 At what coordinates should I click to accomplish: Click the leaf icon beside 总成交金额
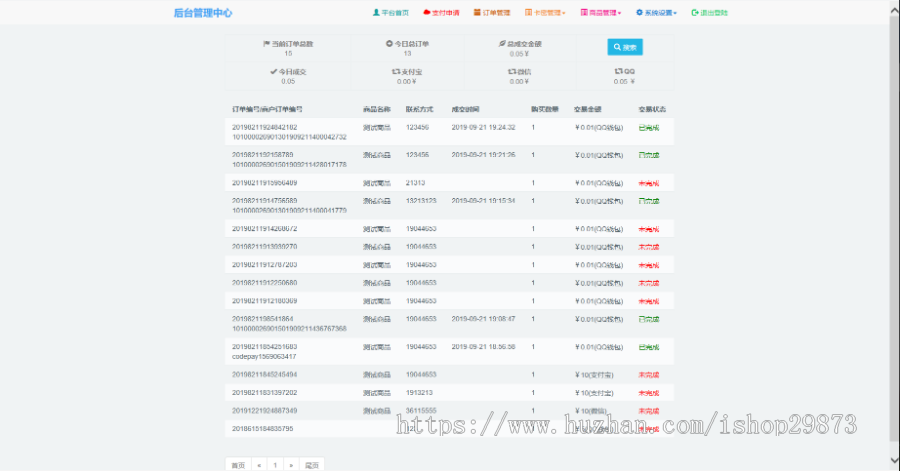pos(502,44)
